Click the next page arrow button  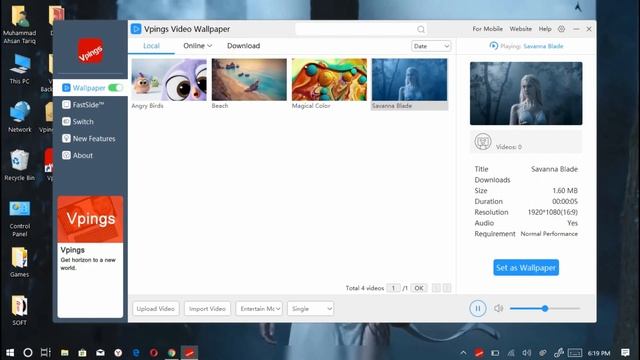coord(447,288)
